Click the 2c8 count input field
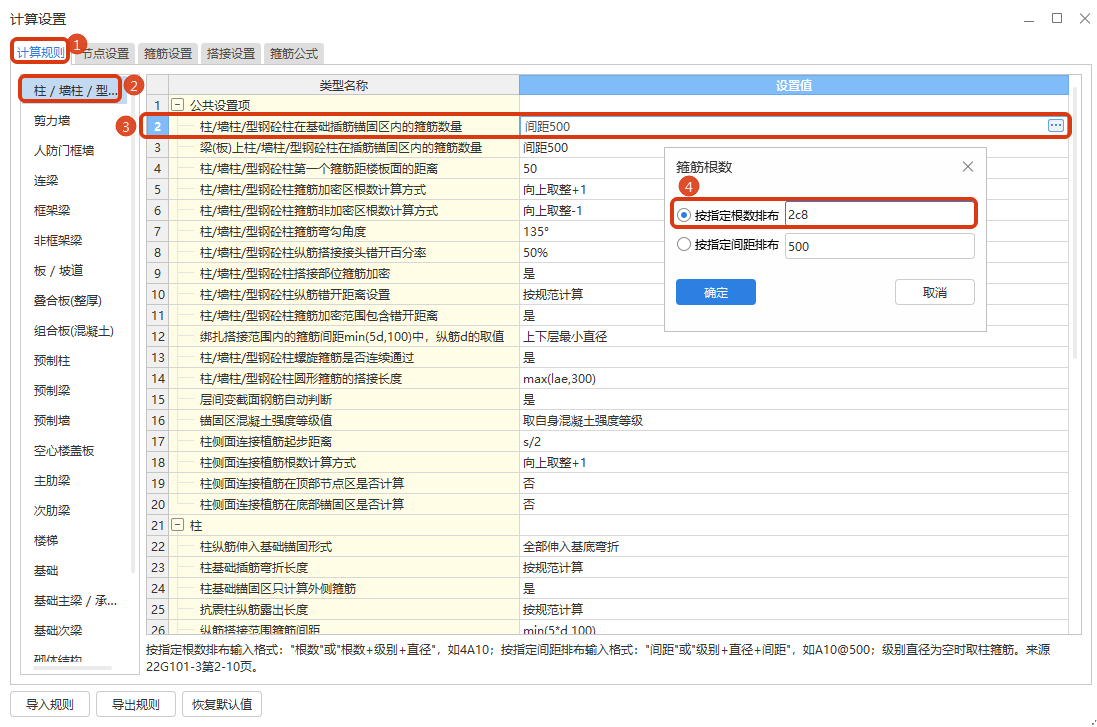The height and width of the screenshot is (727, 1097). tap(879, 215)
